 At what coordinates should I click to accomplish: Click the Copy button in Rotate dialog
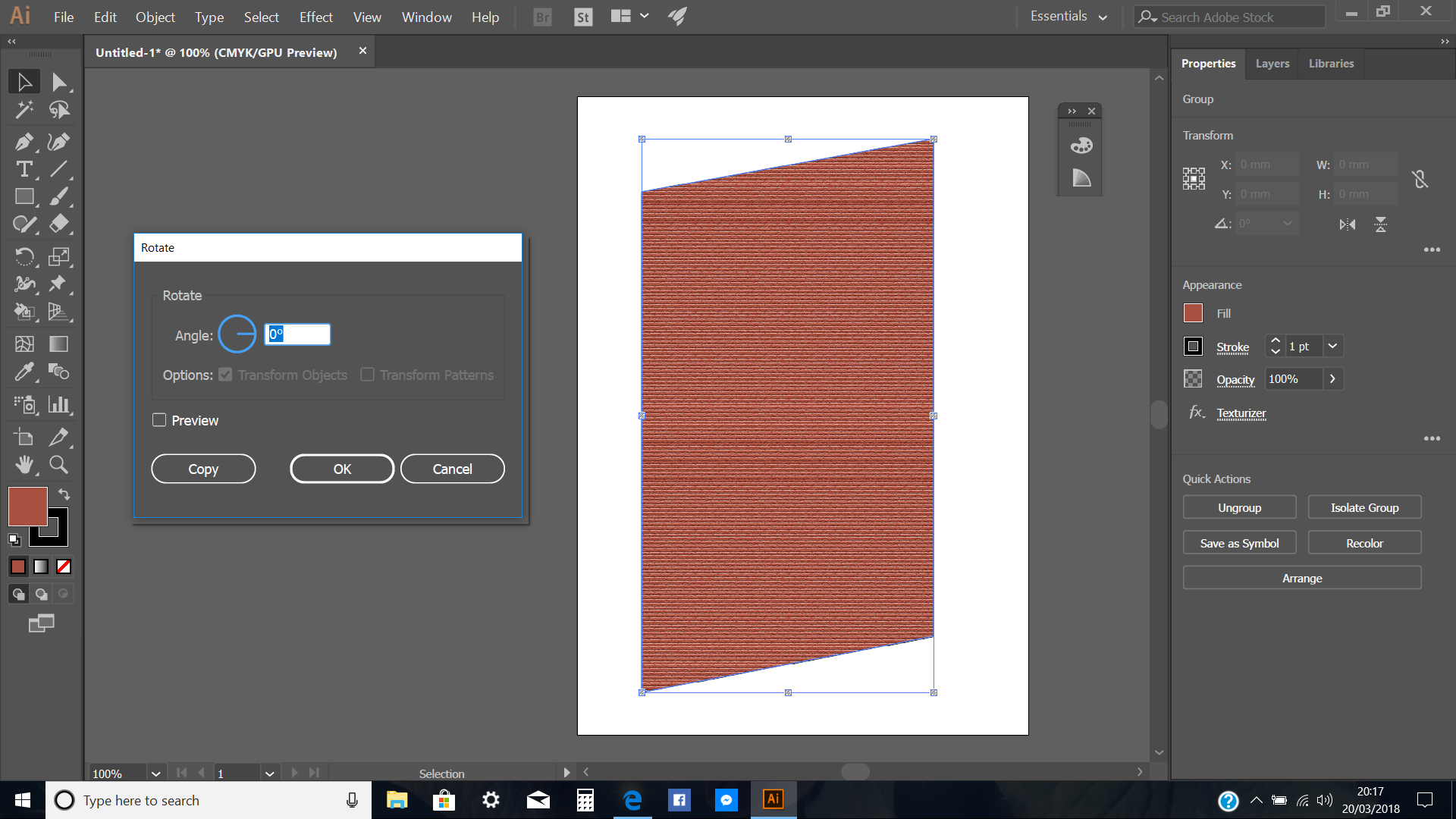coord(203,469)
